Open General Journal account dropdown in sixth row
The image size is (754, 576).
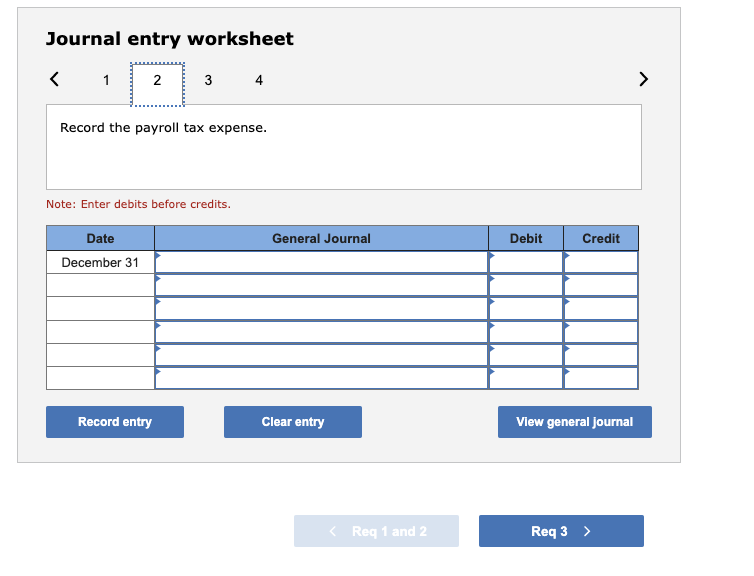pos(321,378)
